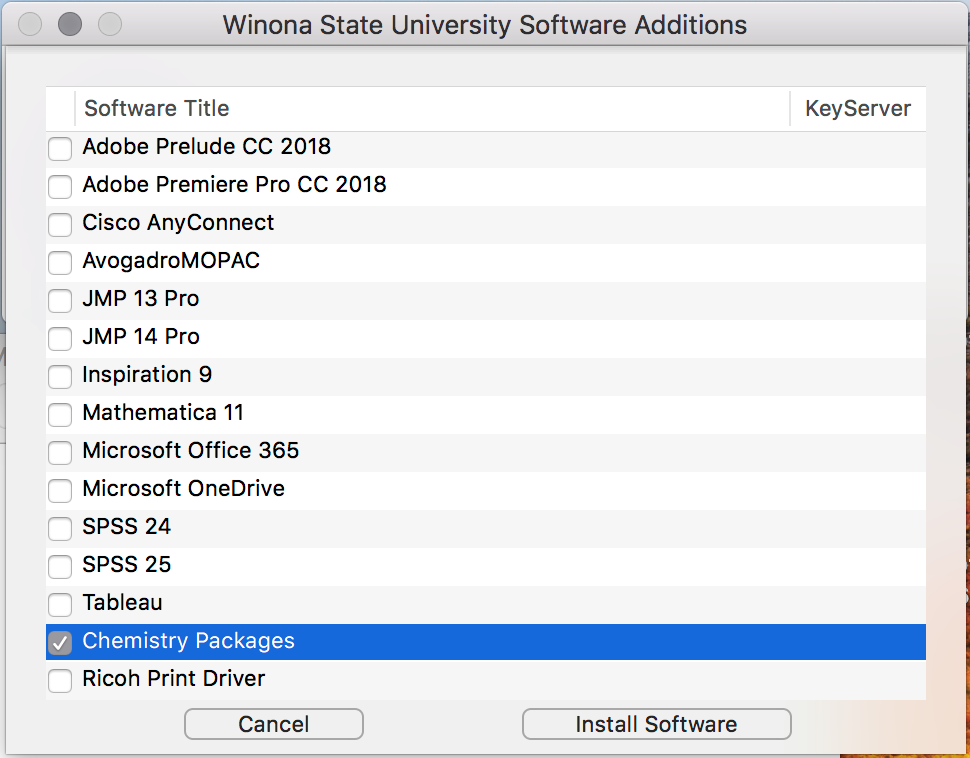Image resolution: width=970 pixels, height=758 pixels.
Task: Select the Microsoft Office 365 checkbox
Action: coord(61,453)
